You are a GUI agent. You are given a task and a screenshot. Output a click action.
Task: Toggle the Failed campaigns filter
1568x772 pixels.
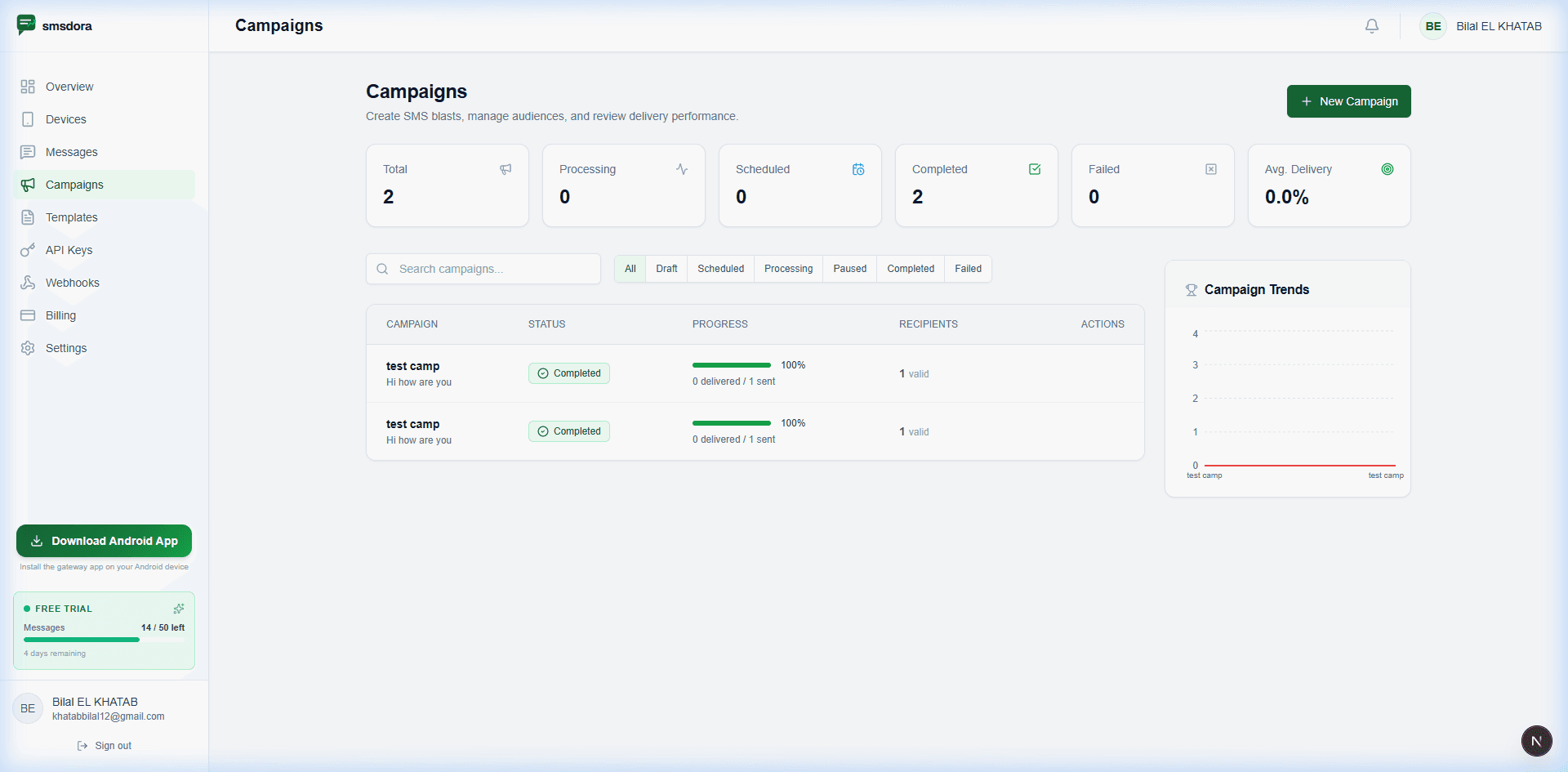(x=968, y=269)
